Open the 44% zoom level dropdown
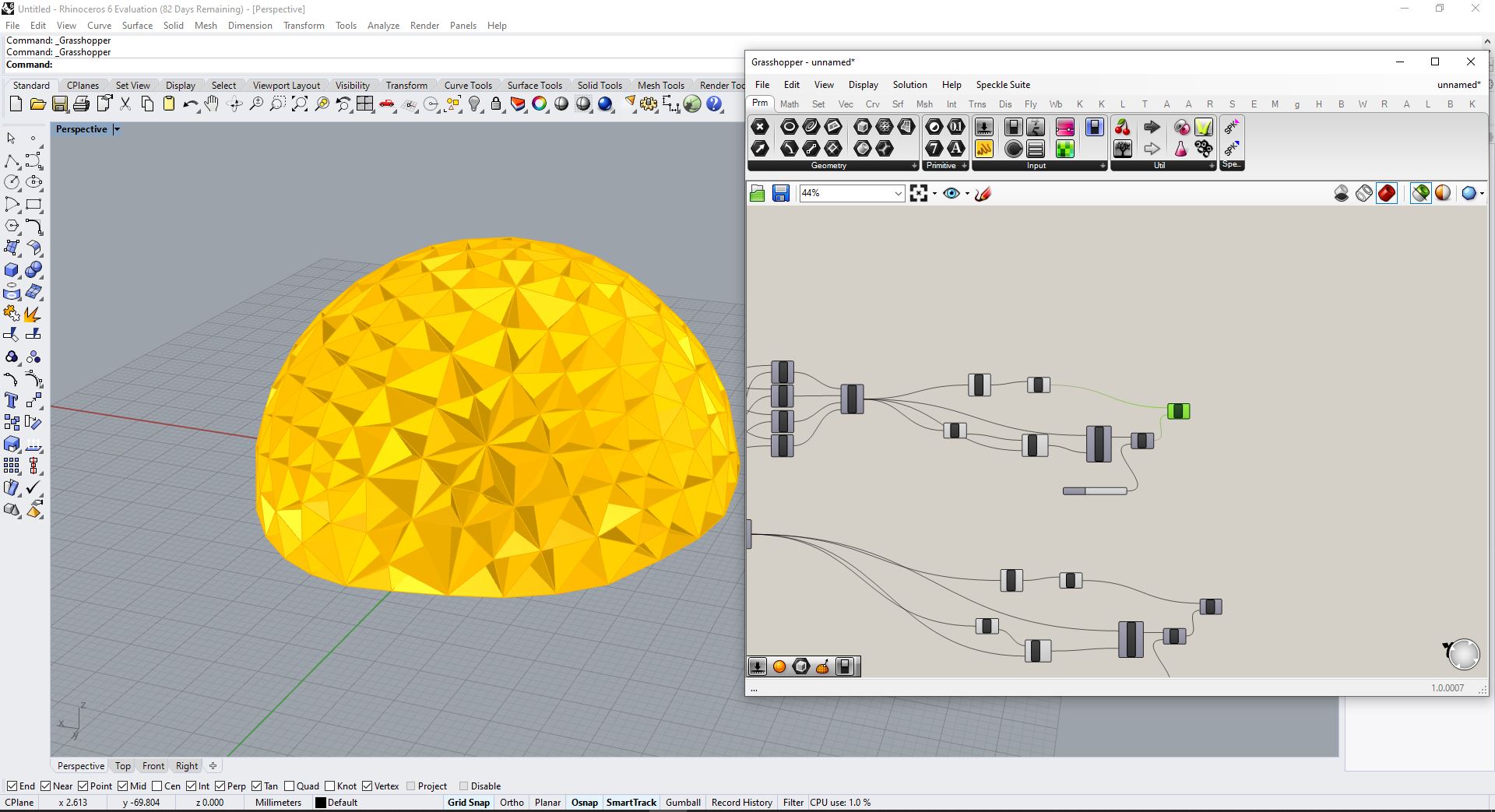This screenshot has height=812, width=1495. click(898, 193)
